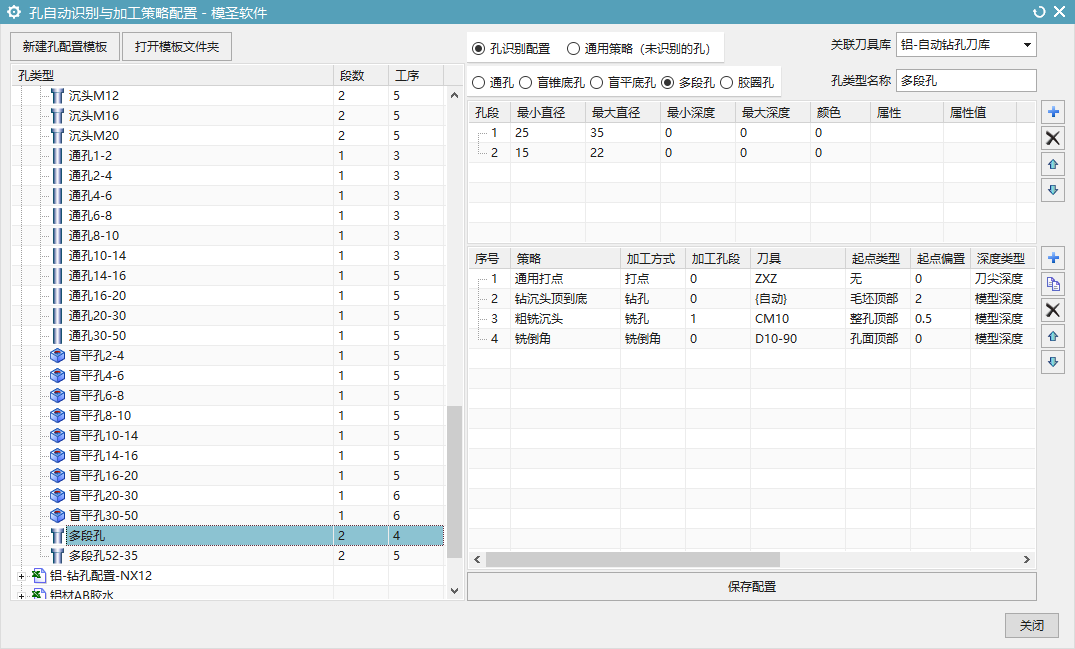
Task: Sort by the 工序 column header
Action: (416, 75)
